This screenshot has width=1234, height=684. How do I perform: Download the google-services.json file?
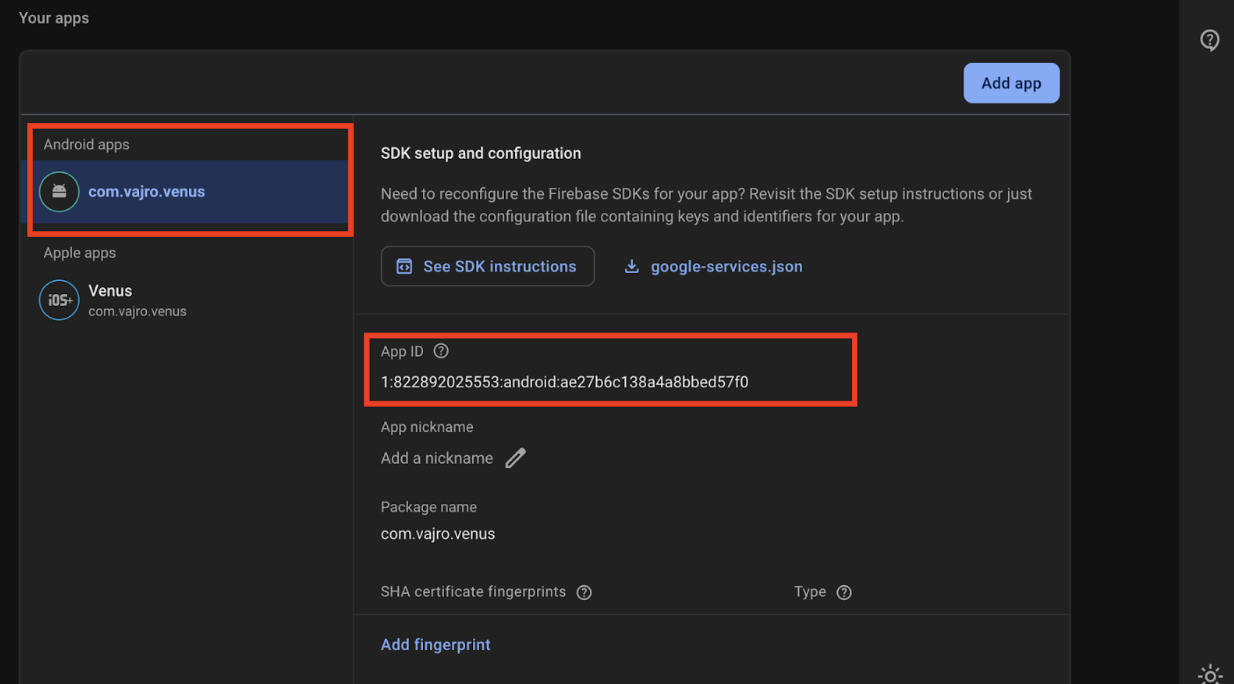726,266
